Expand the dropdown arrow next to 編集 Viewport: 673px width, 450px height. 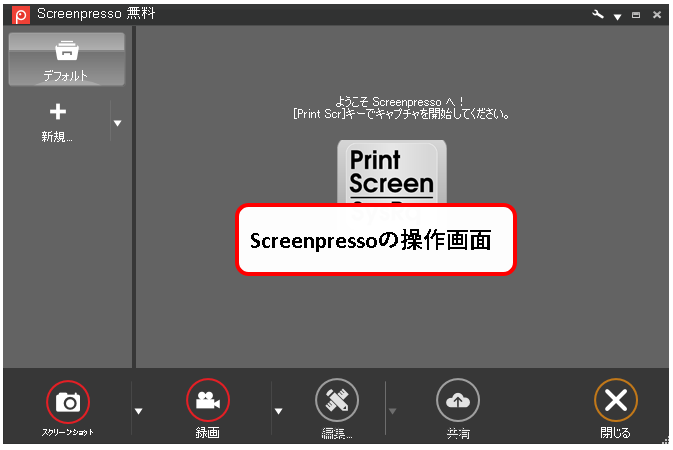392,411
